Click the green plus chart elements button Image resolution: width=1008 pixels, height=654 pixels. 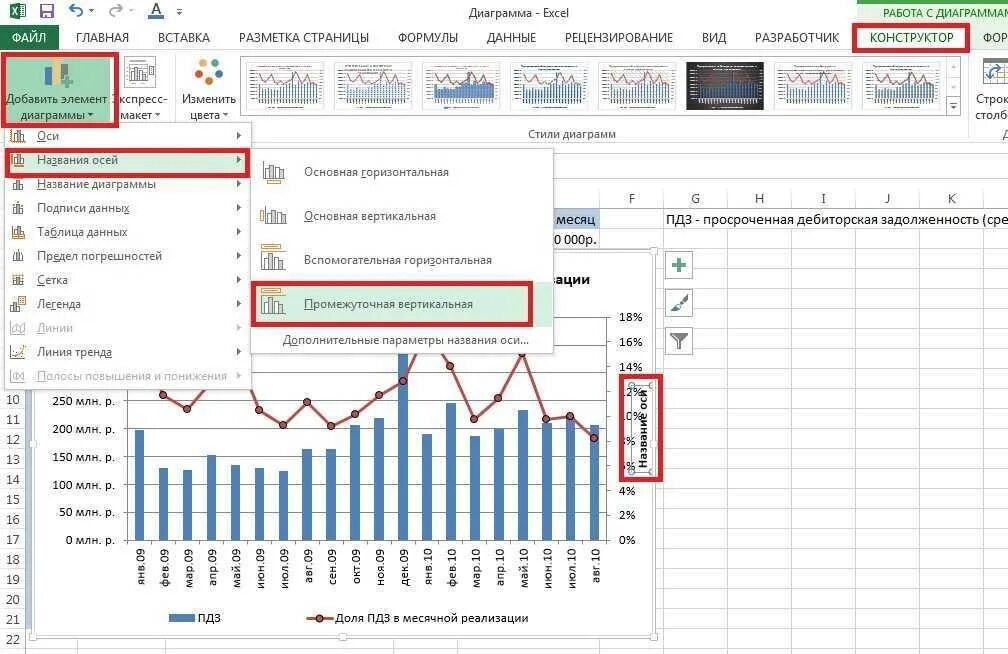[x=679, y=265]
